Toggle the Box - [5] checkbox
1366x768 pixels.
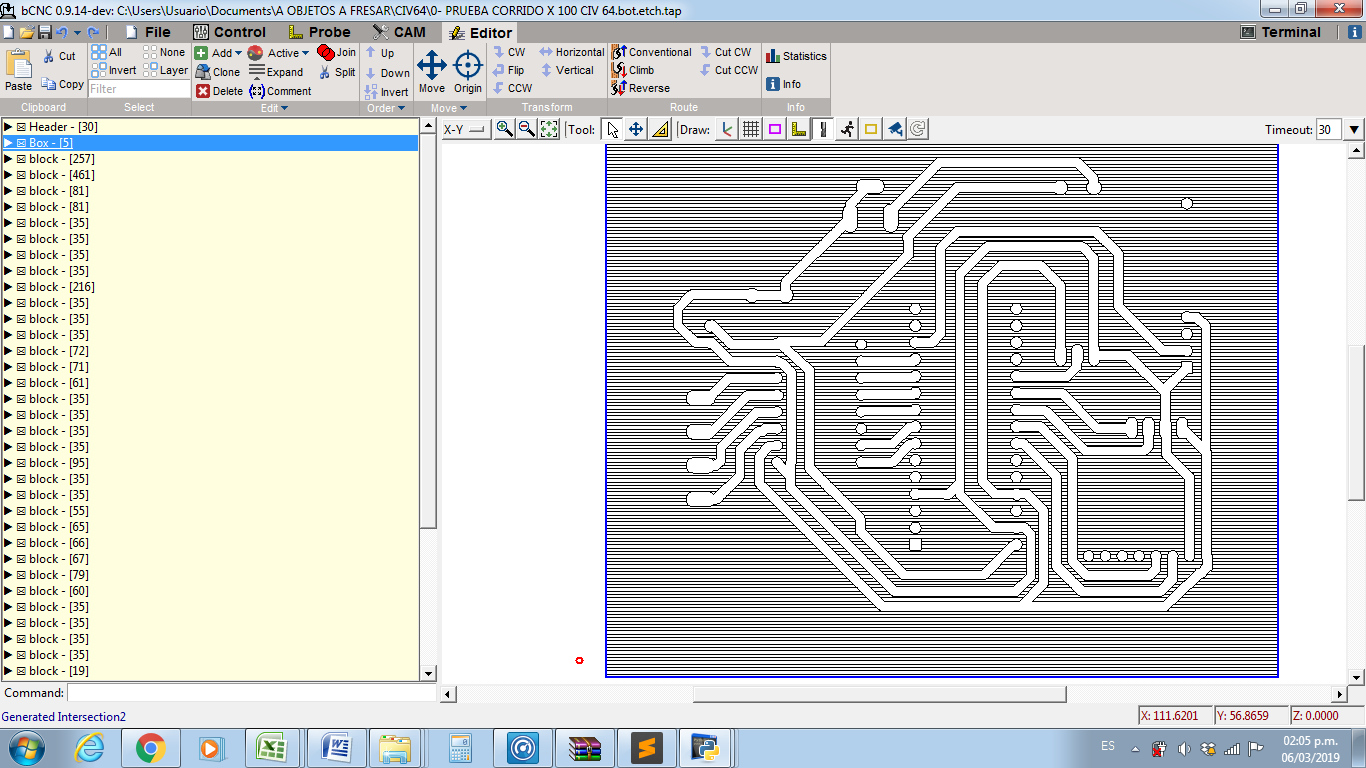pos(22,142)
